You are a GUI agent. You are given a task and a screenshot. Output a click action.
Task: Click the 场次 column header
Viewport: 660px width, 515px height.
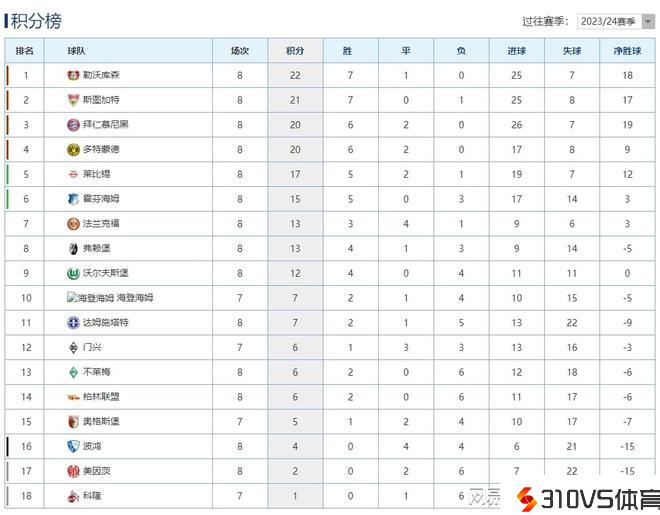pos(240,50)
